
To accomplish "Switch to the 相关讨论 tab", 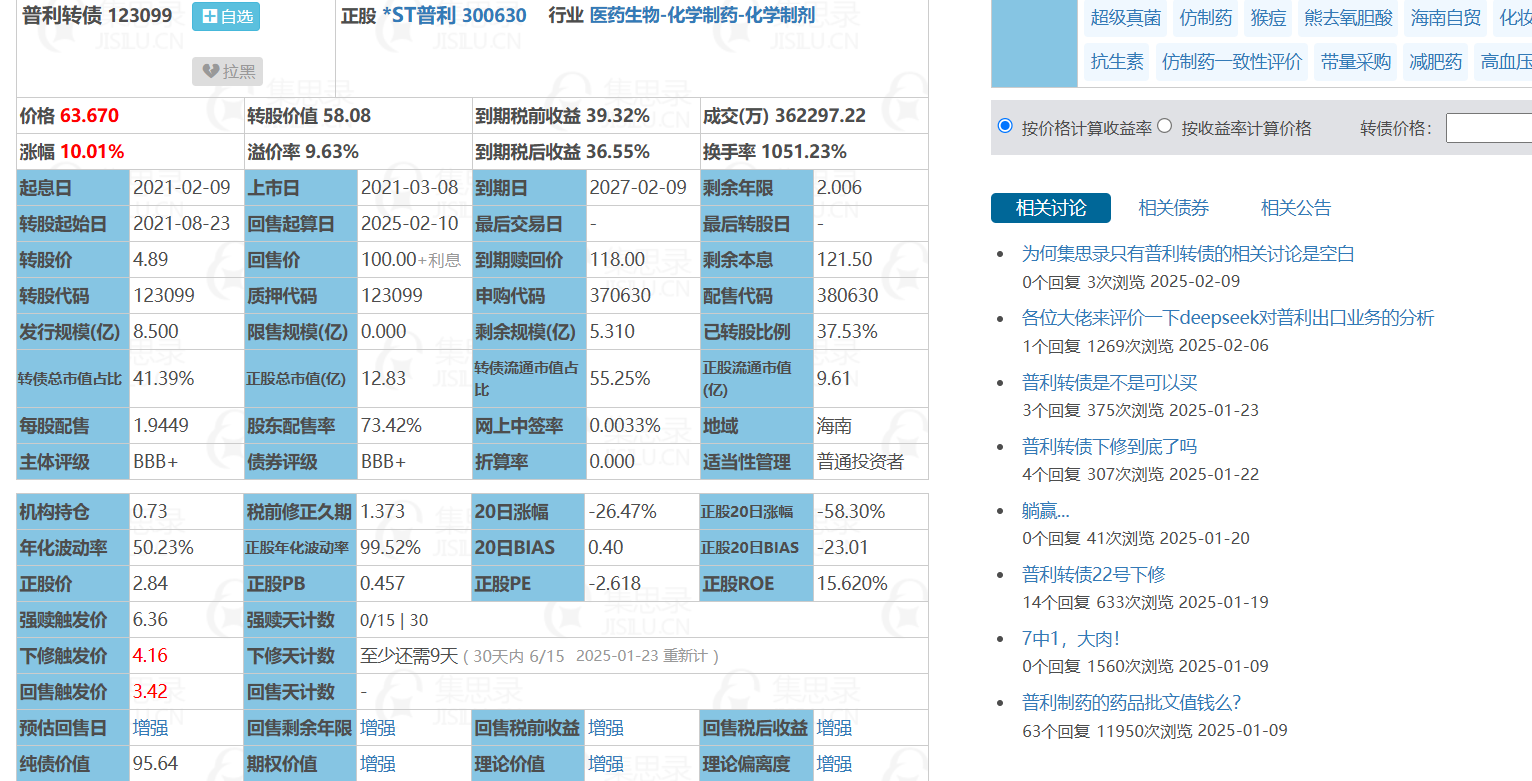I will [1051, 208].
